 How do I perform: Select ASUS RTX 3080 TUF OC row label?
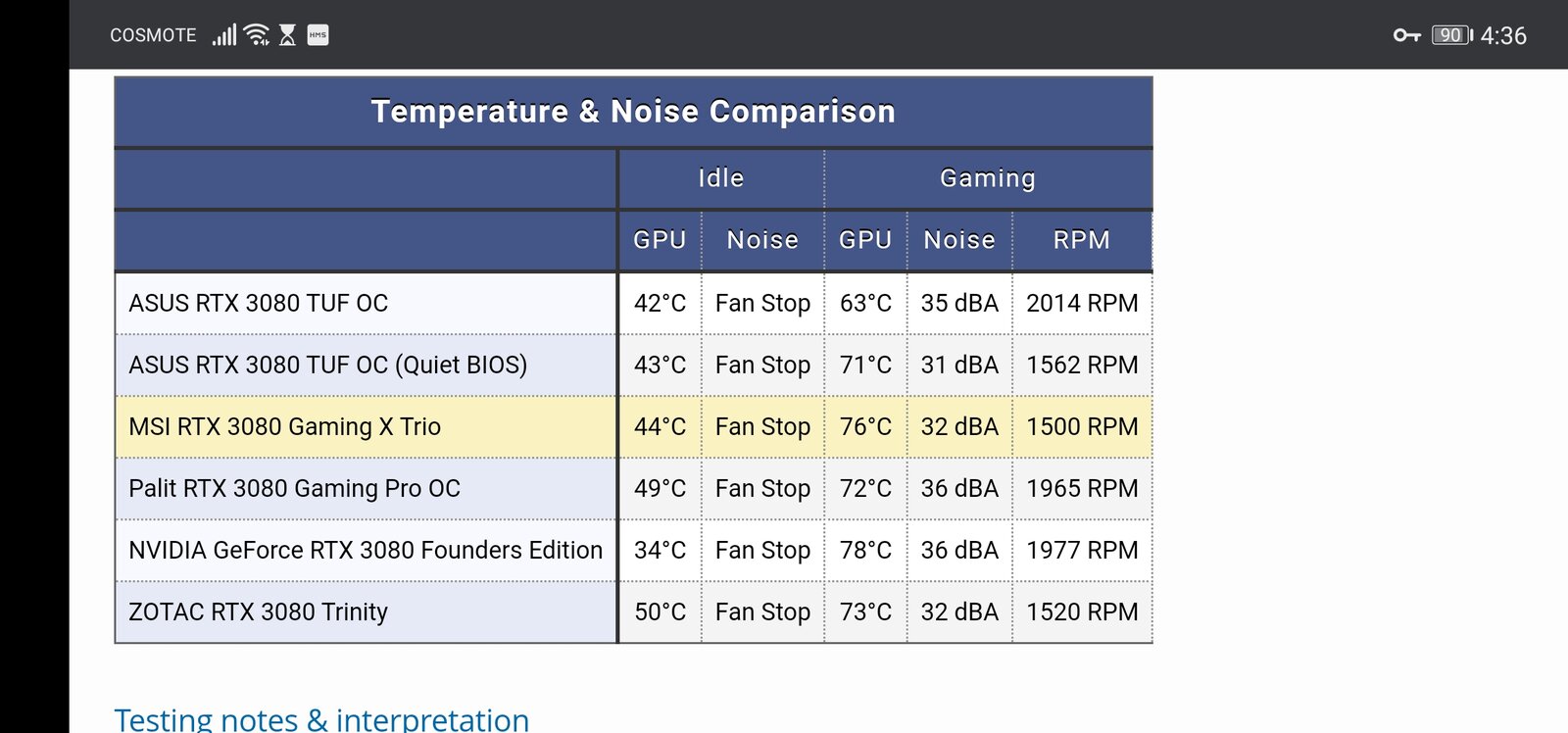[259, 304]
